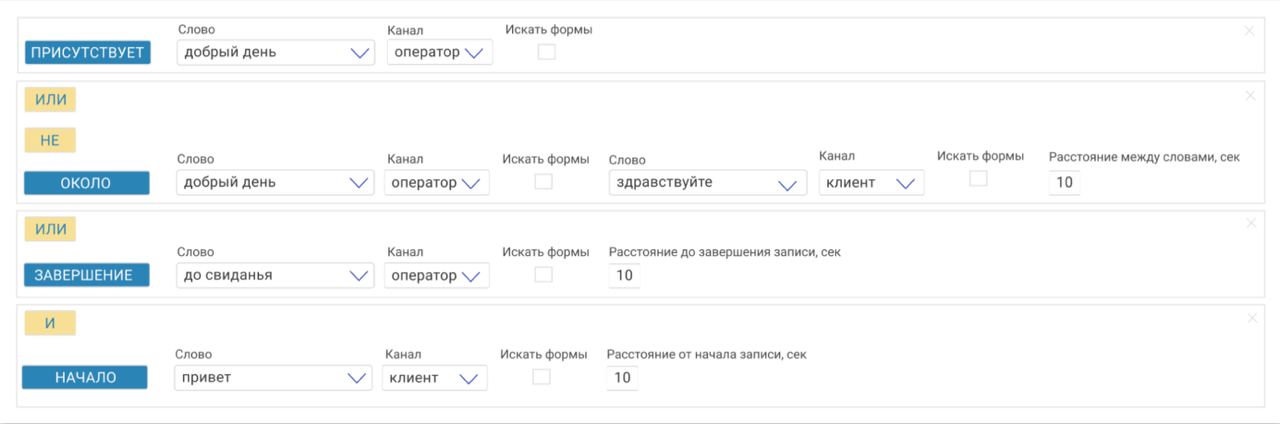
Task: Click the НАЧАЛО condition button
Action: [85, 377]
